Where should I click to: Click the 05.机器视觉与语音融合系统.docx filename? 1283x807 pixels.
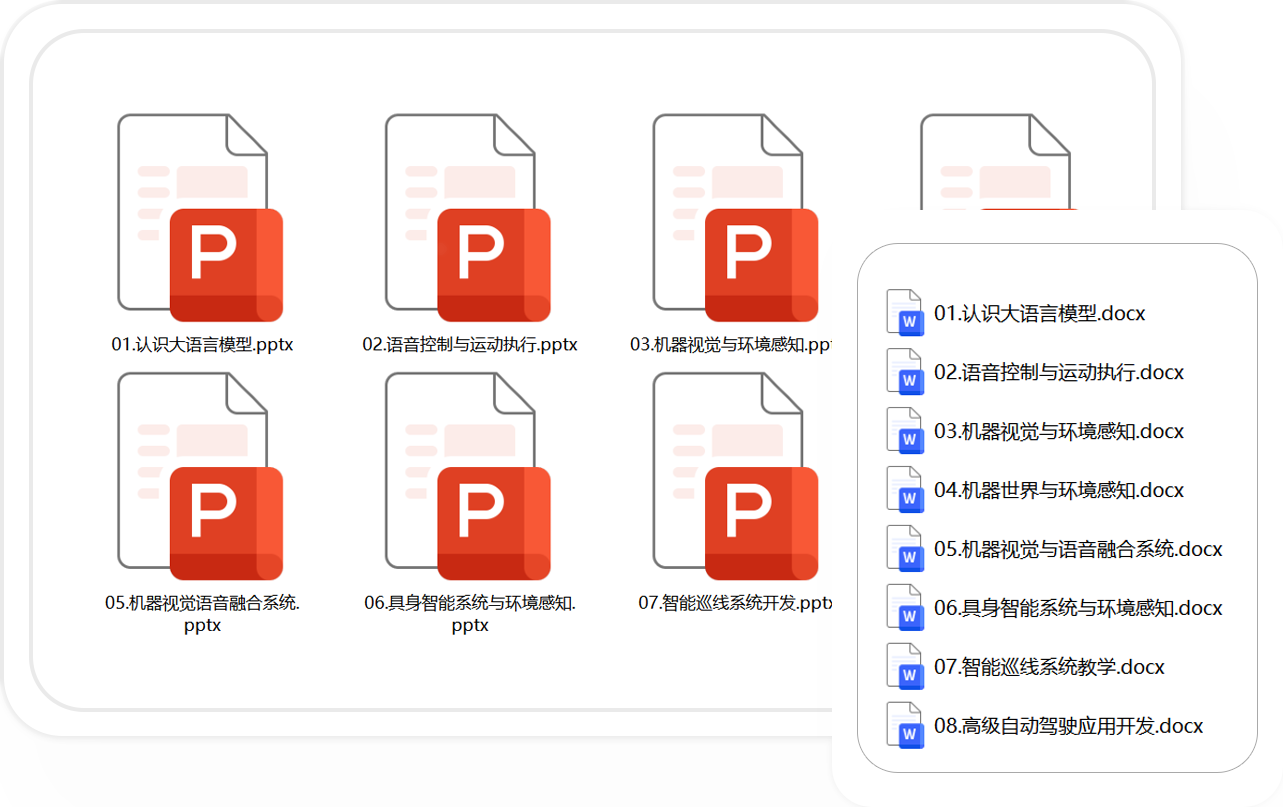pyautogui.click(x=1077, y=549)
